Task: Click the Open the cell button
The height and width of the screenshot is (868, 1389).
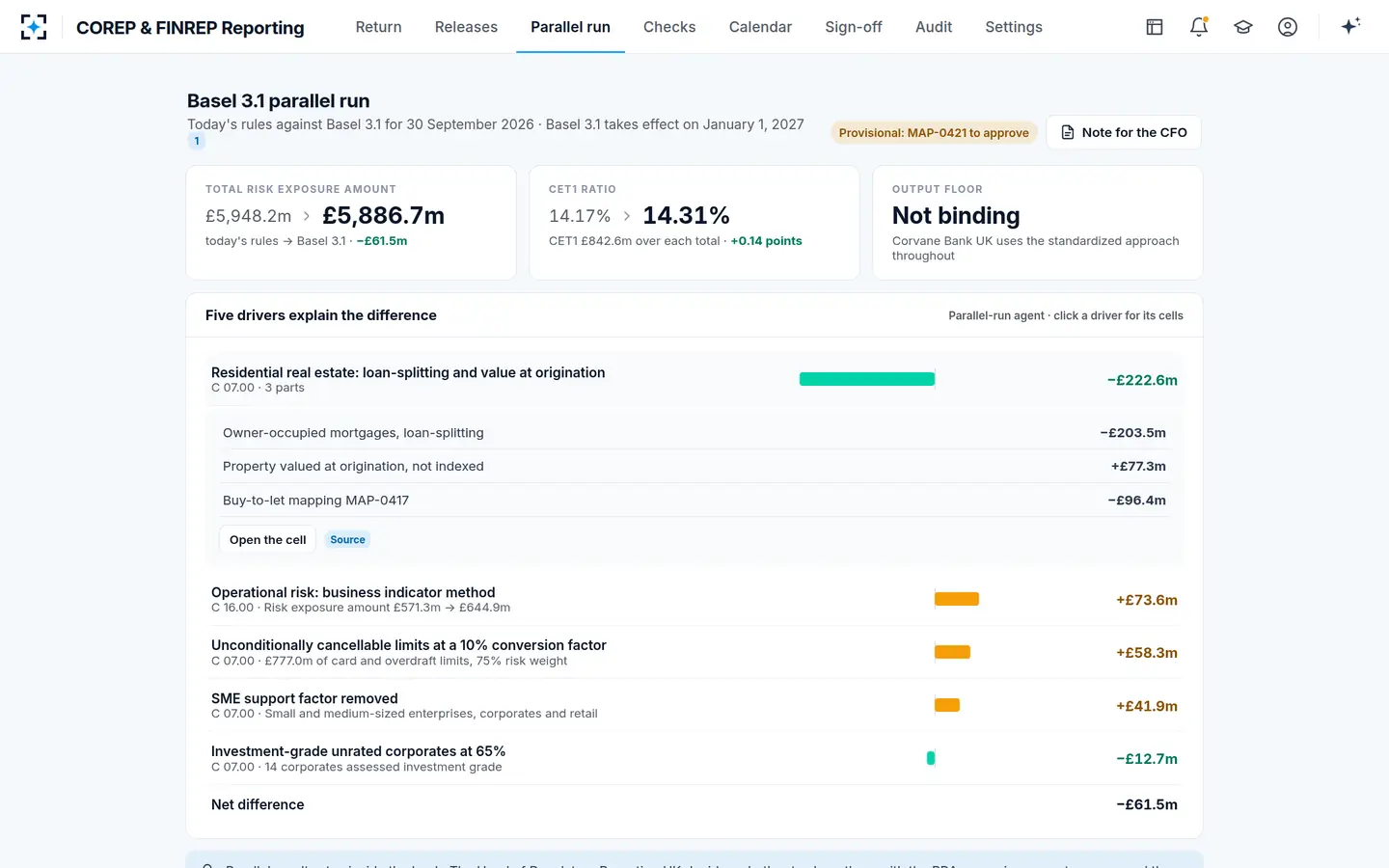Action: (267, 540)
